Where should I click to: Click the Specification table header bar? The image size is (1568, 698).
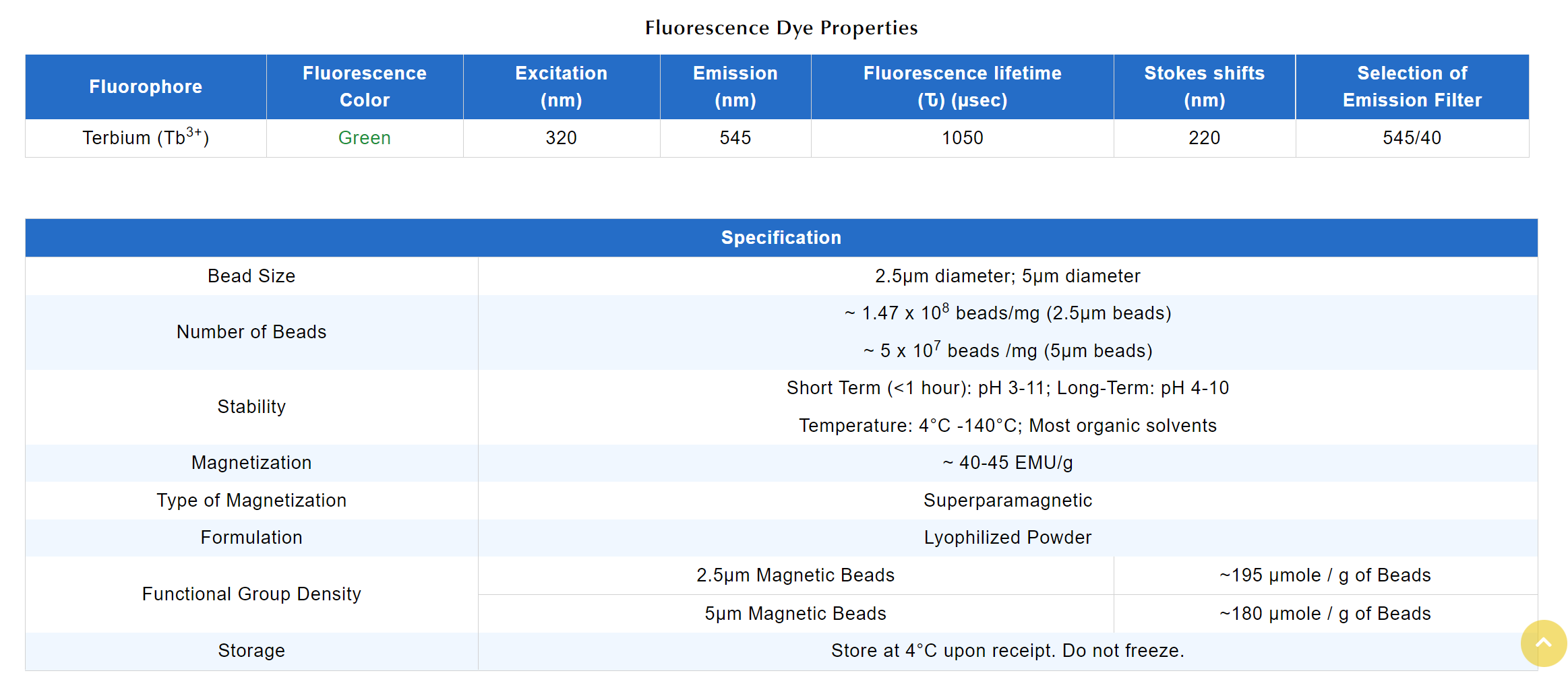781,238
